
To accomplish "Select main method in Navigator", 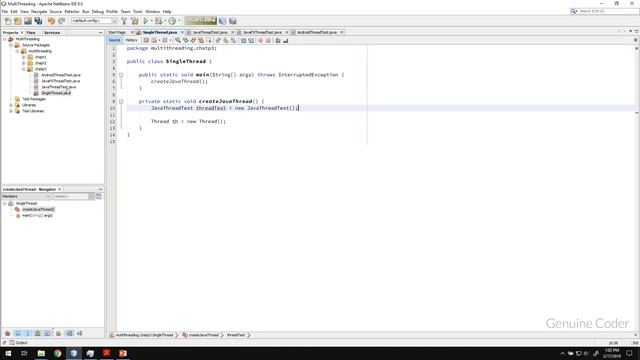I will click(x=37, y=216).
